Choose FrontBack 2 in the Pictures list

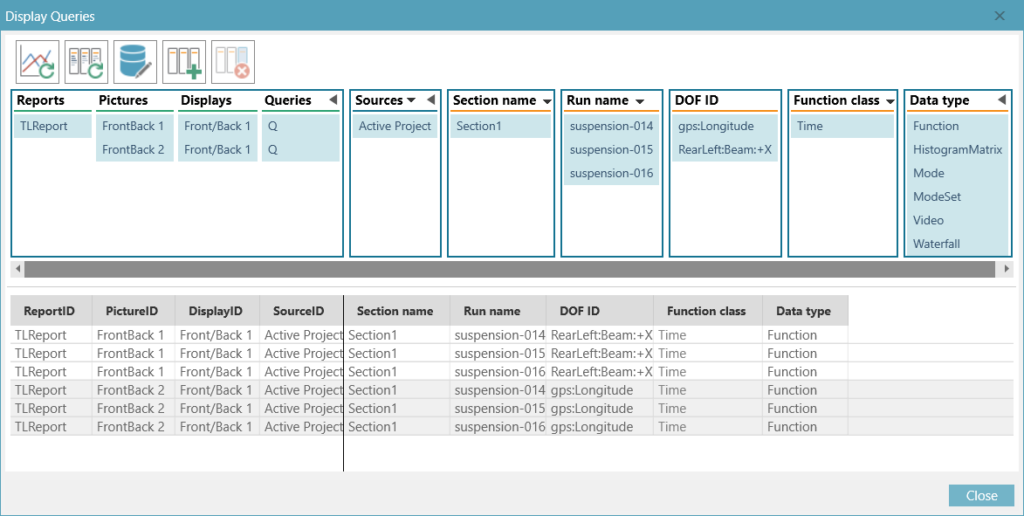coord(133,150)
